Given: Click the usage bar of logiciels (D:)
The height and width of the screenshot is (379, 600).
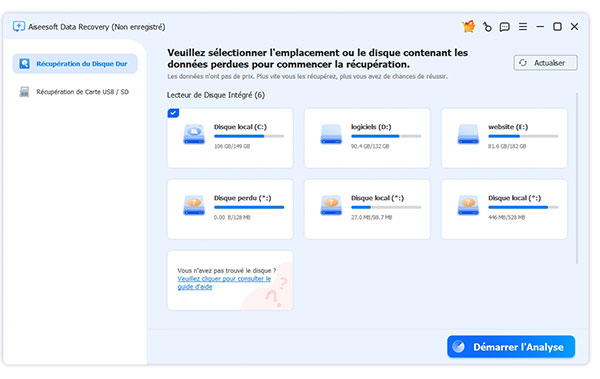Looking at the screenshot, I should click(x=386, y=136).
